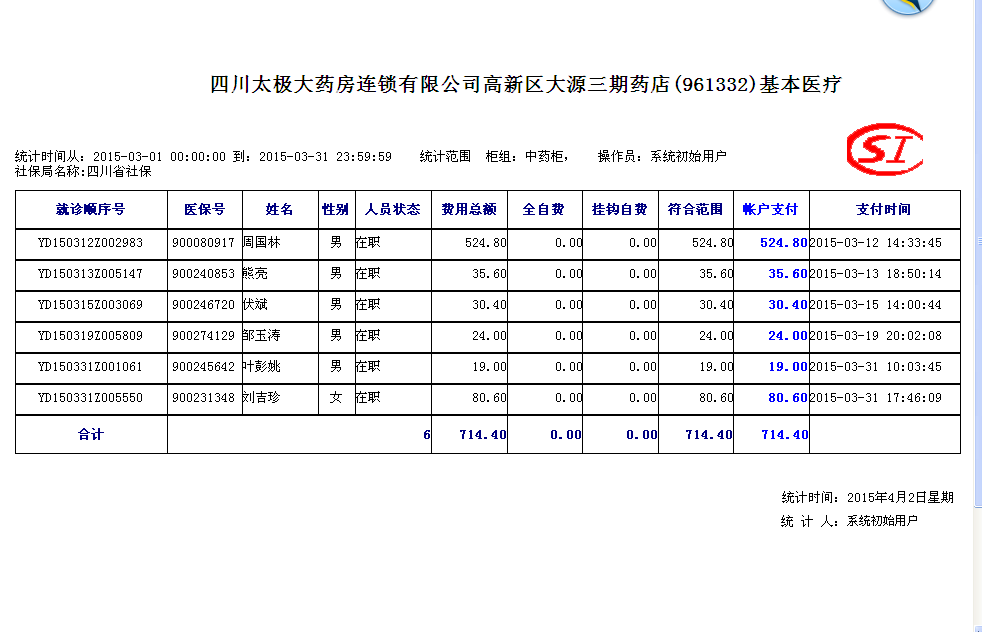Click blue account payment value 30.40
Image resolution: width=982 pixels, height=632 pixels.
[x=788, y=305]
